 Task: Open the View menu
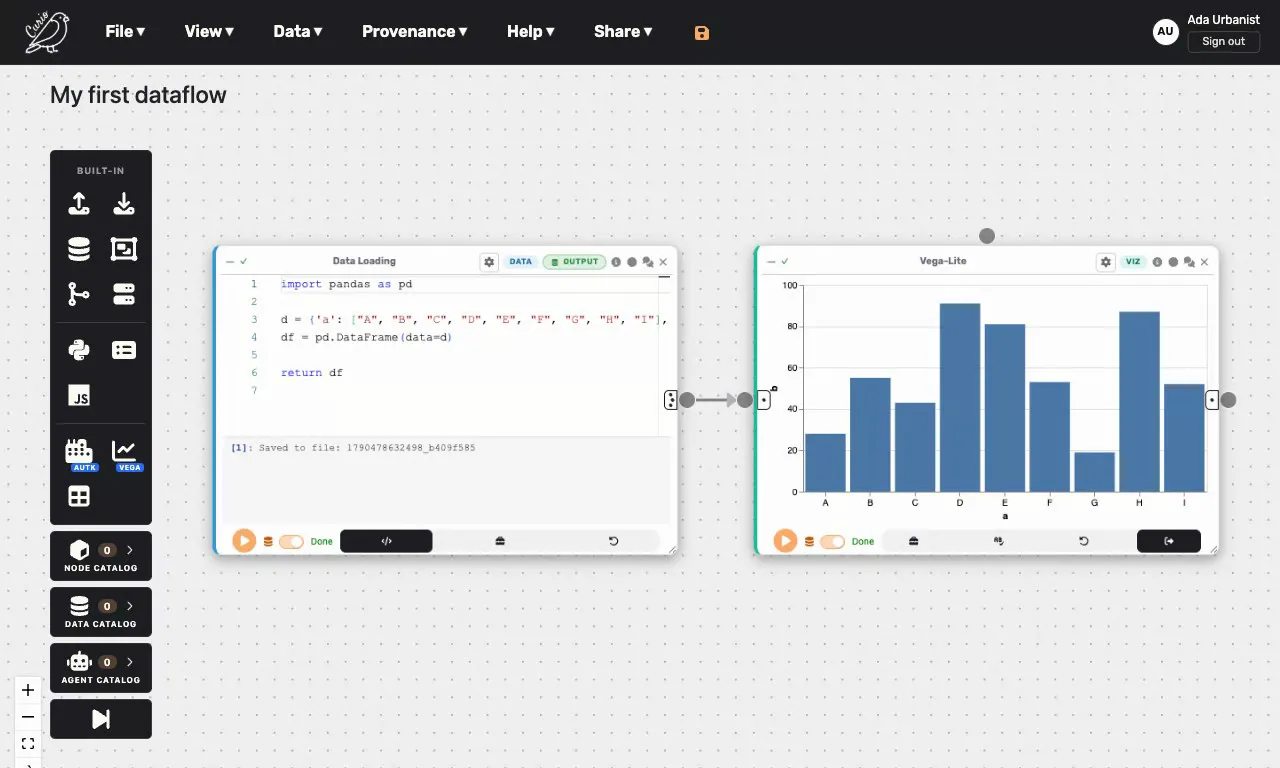pyautogui.click(x=209, y=31)
